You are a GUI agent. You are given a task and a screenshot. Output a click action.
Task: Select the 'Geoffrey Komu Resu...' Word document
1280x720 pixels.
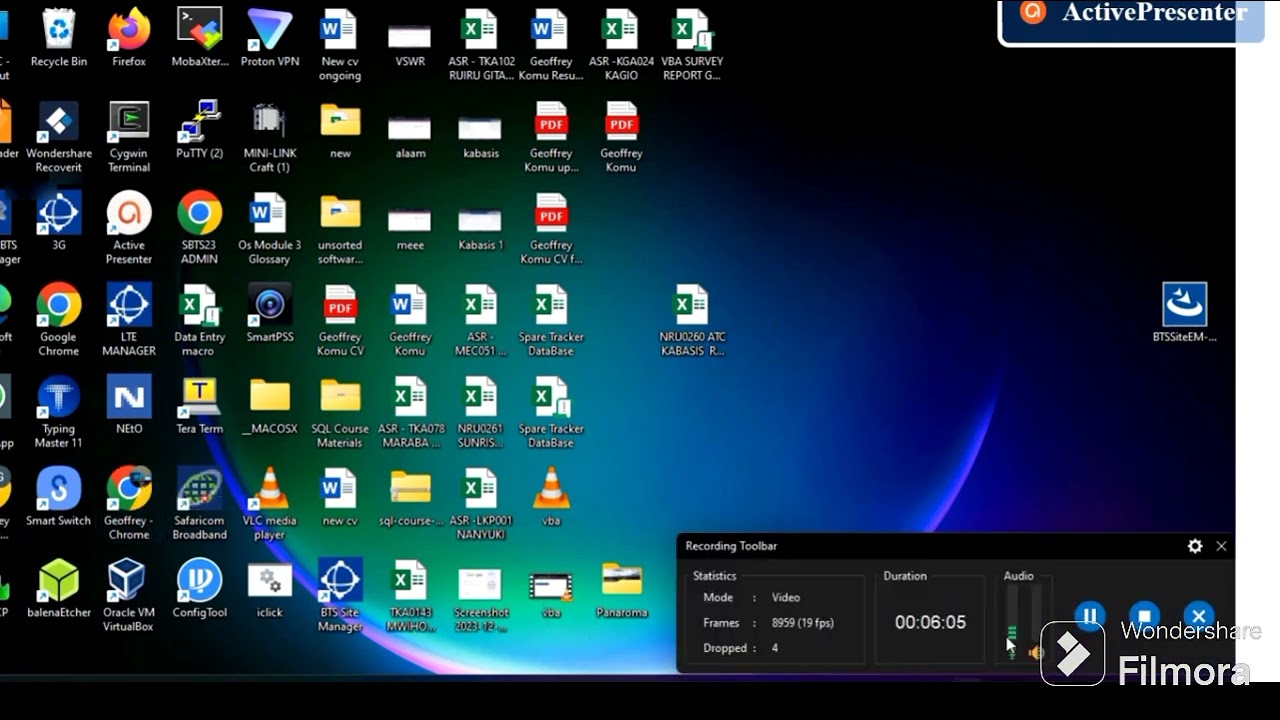coord(551,46)
